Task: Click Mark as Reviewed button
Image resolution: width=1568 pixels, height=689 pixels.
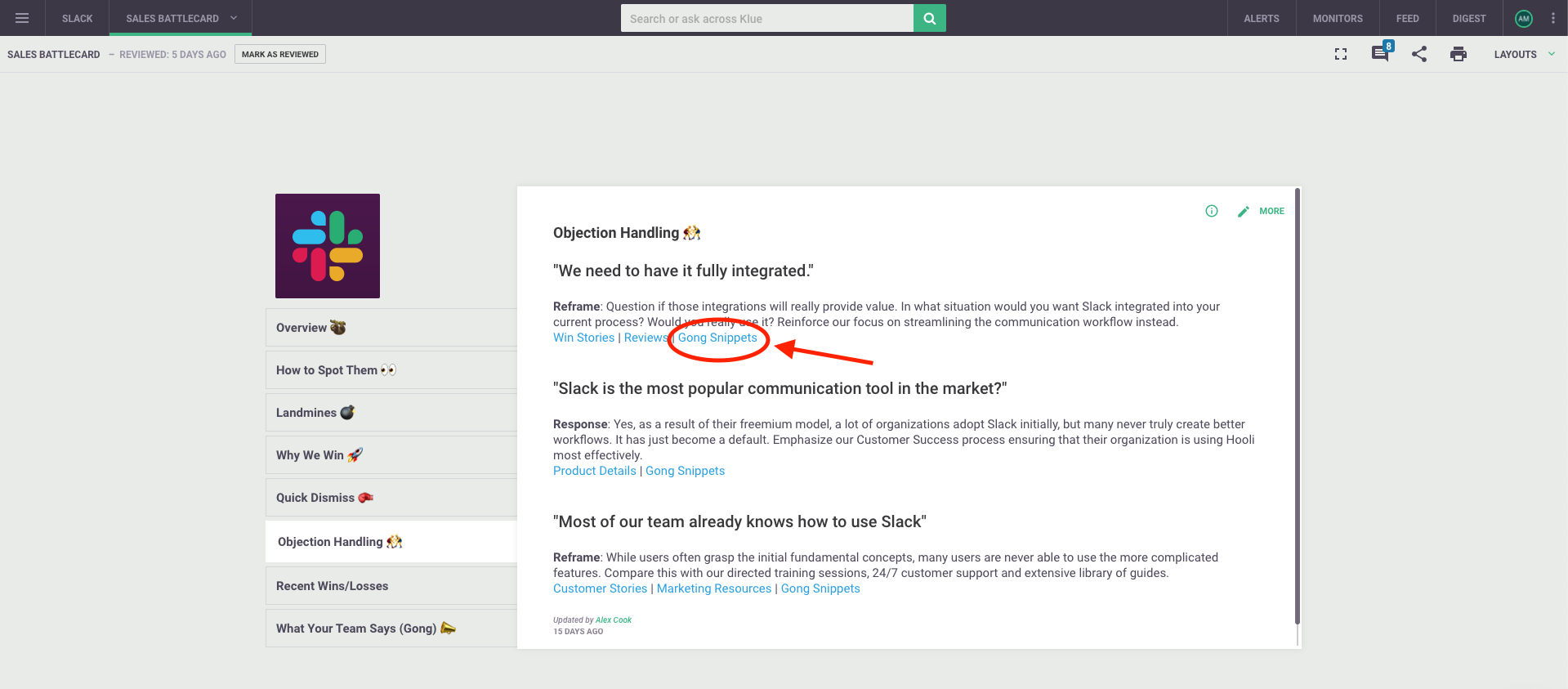Action: 280,54
